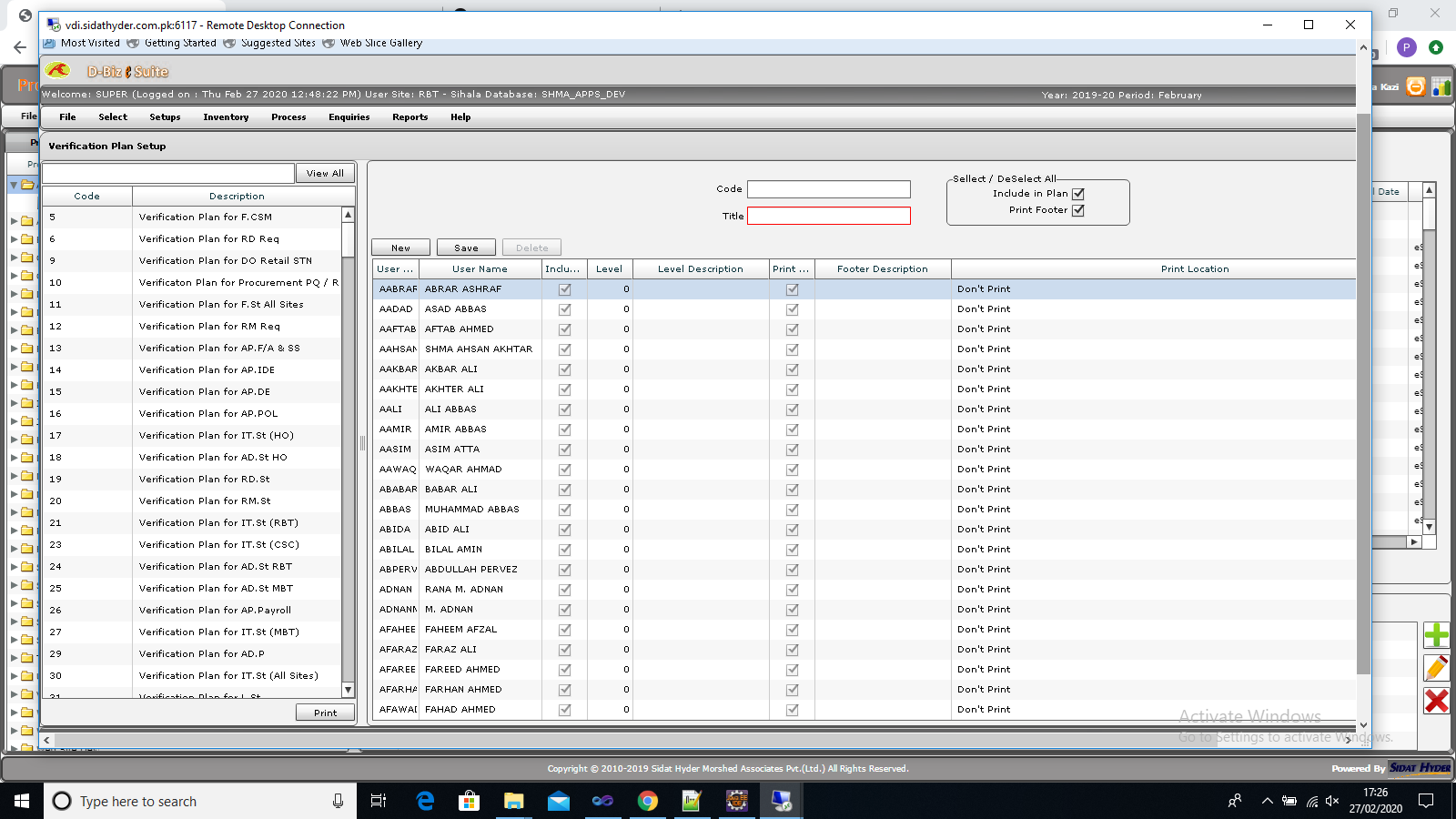Click the red X delete icon

pyautogui.click(x=1436, y=701)
